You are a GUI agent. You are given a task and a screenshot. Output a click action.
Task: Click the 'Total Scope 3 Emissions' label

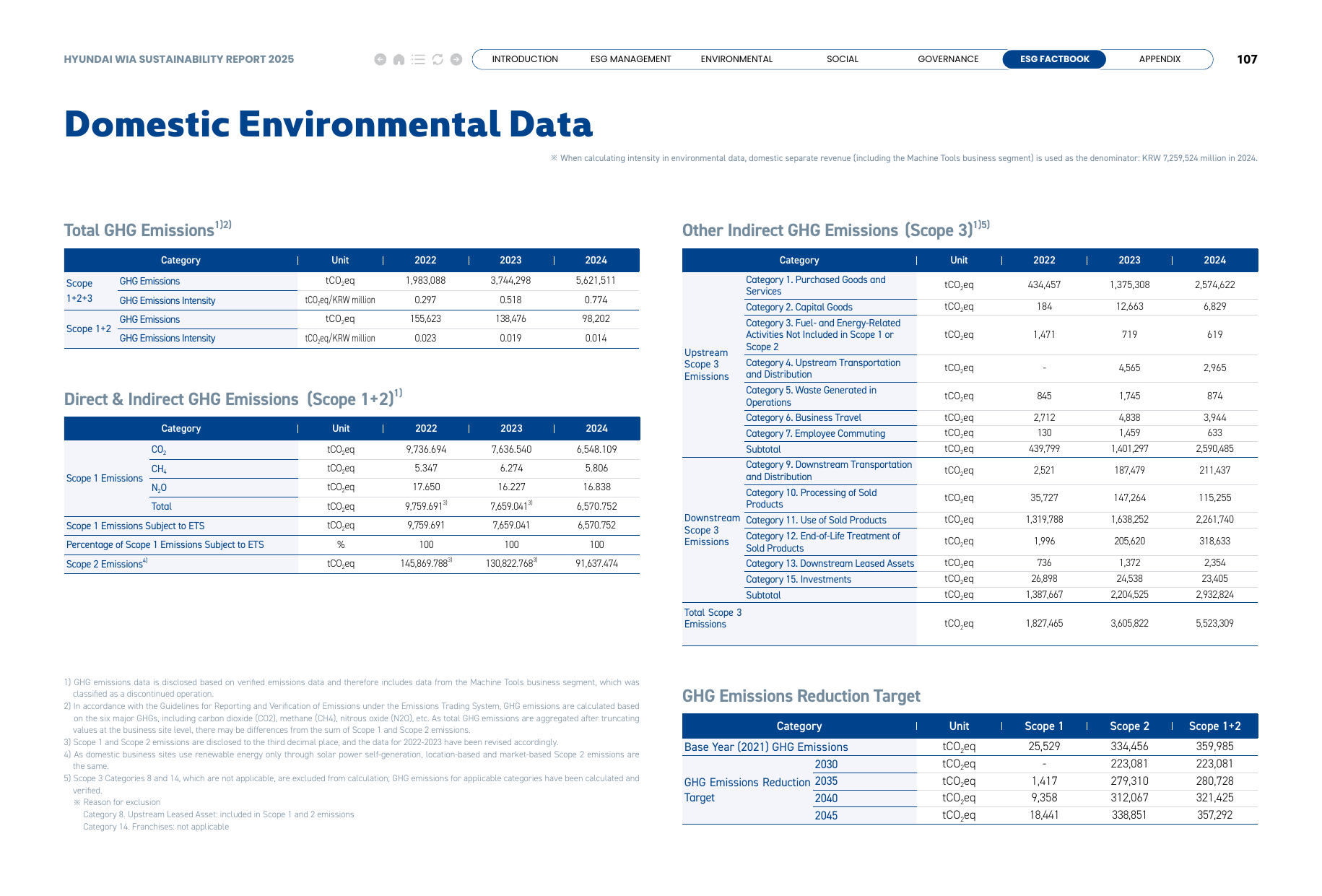coord(713,618)
